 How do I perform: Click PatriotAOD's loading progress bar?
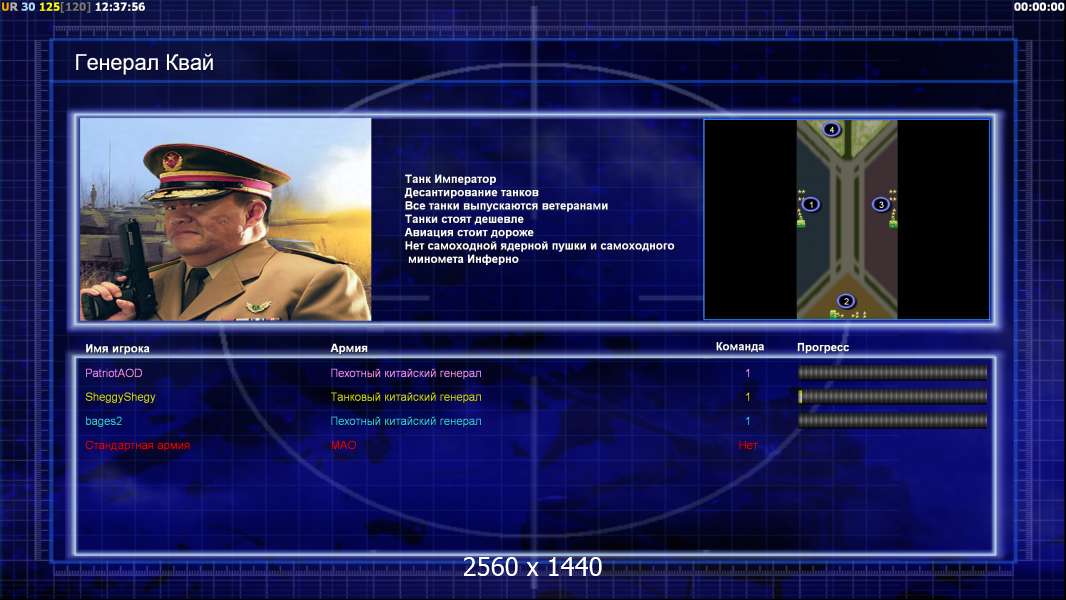click(x=892, y=372)
